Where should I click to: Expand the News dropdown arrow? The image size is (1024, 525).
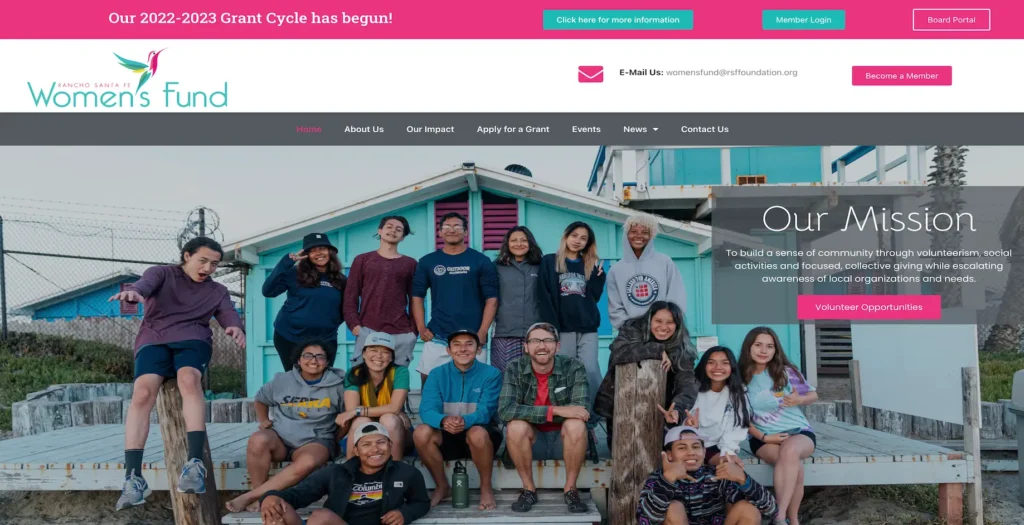click(655, 129)
